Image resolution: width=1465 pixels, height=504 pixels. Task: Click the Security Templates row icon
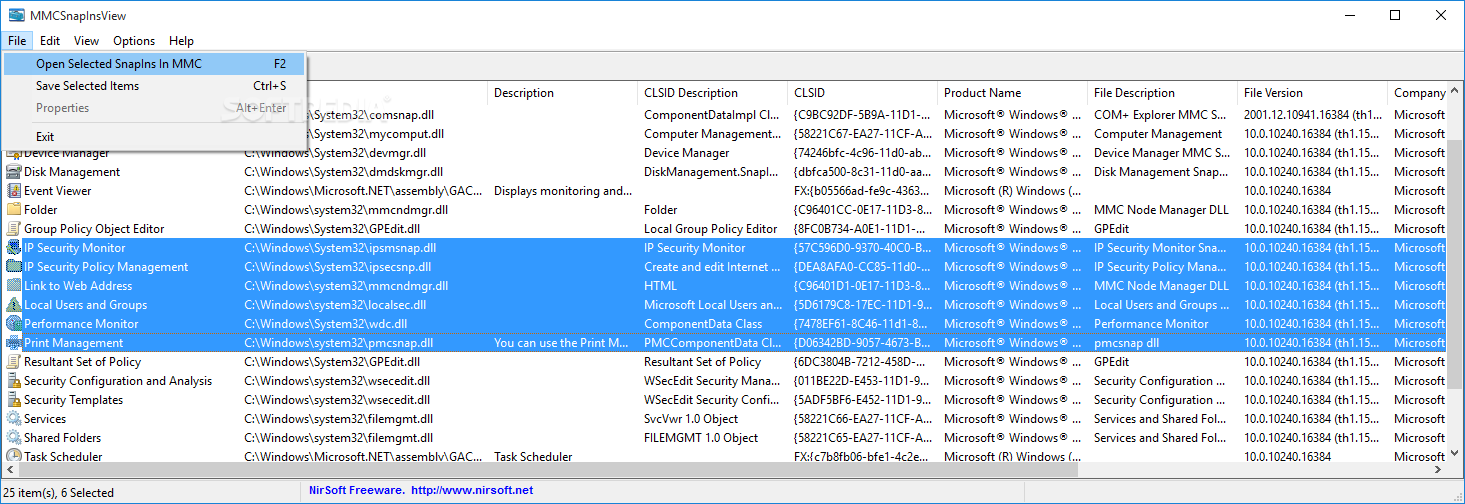coord(14,400)
